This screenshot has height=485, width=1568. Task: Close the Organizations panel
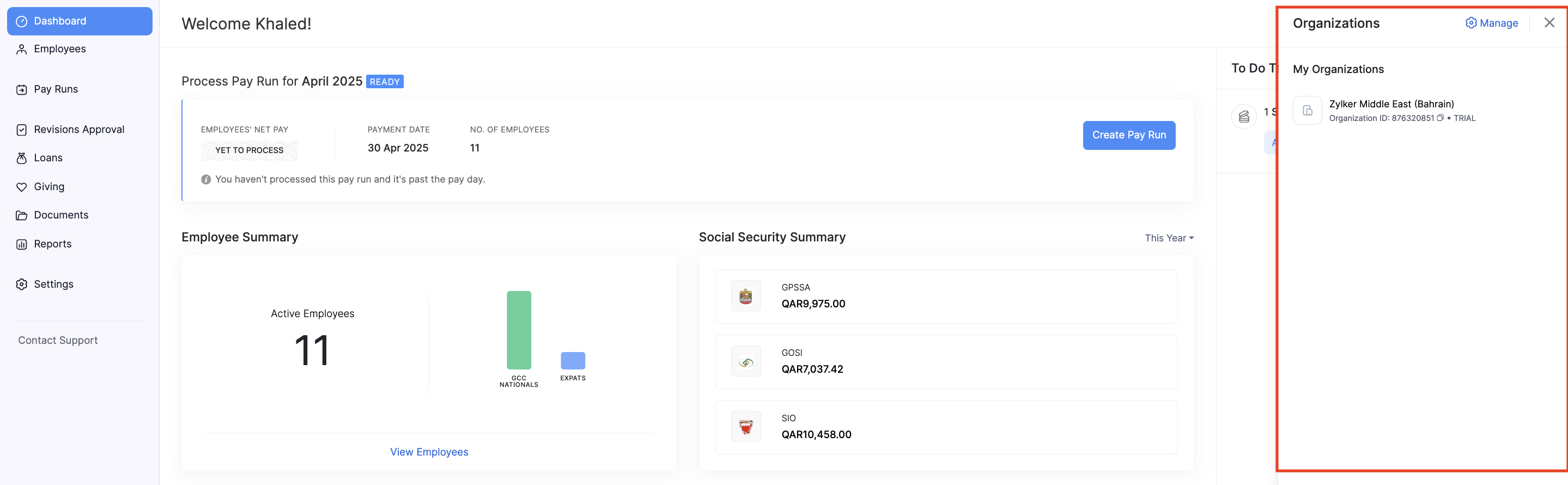1549,22
